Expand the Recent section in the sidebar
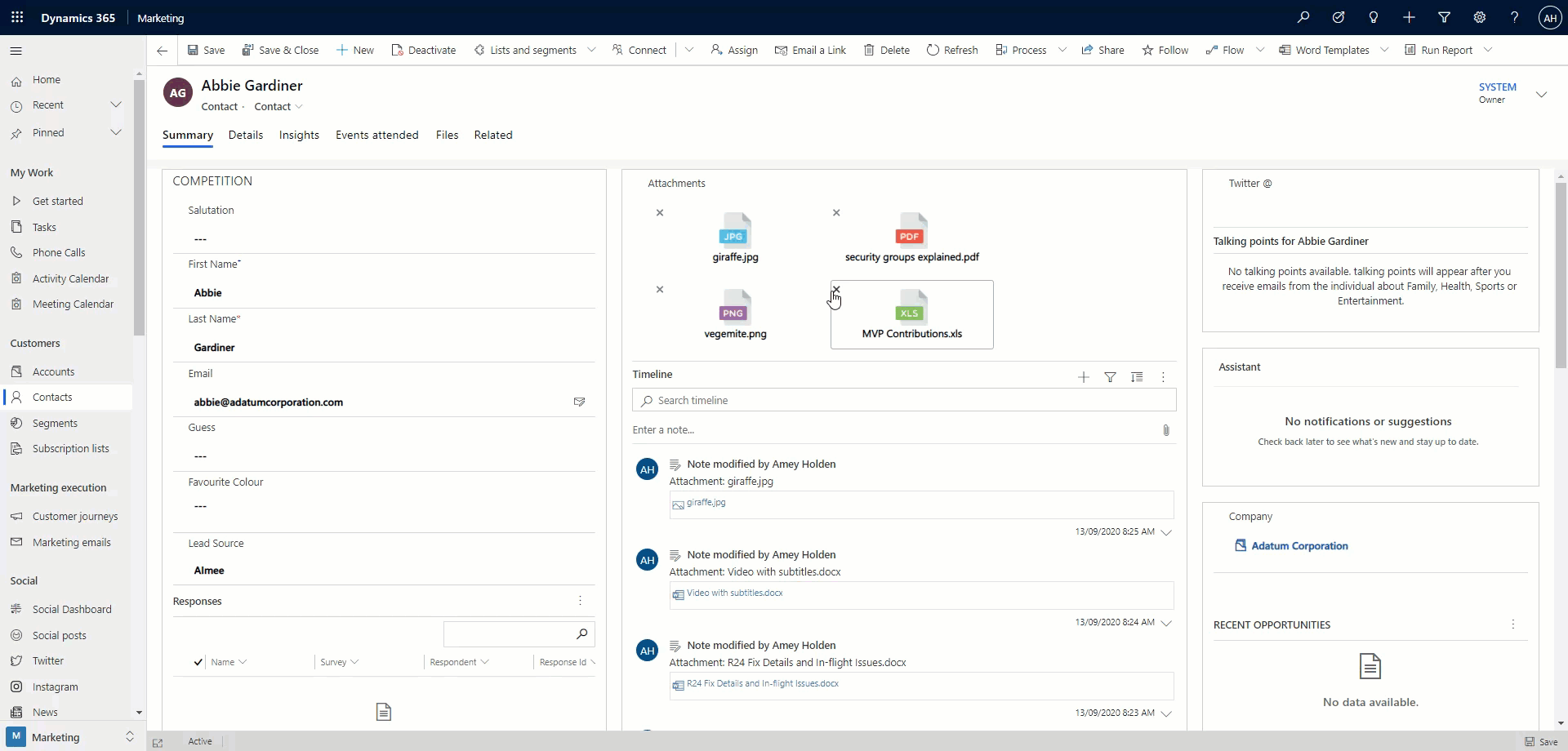The image size is (1568, 751). (116, 105)
